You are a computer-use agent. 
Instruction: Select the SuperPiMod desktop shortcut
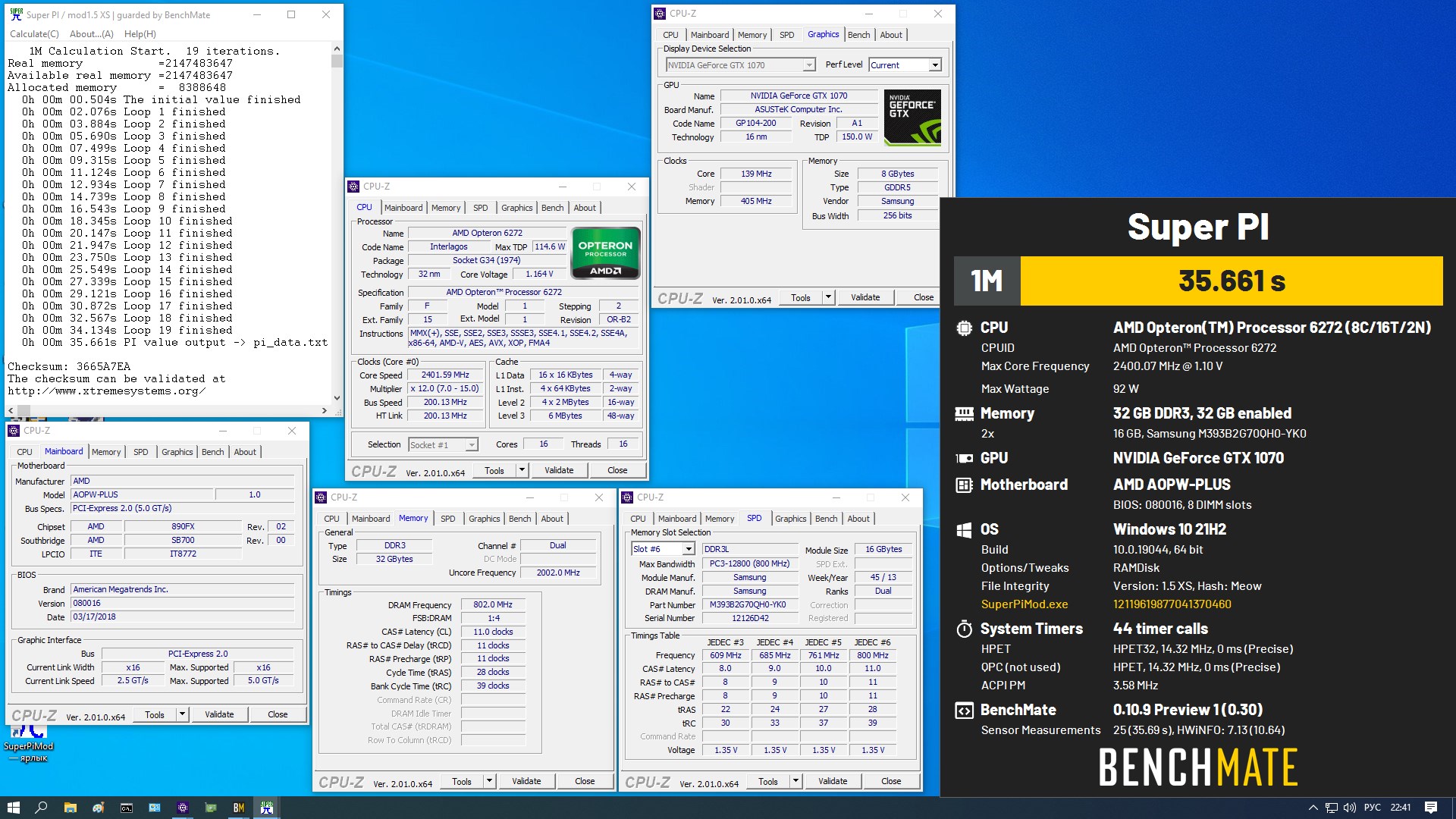coord(29,743)
